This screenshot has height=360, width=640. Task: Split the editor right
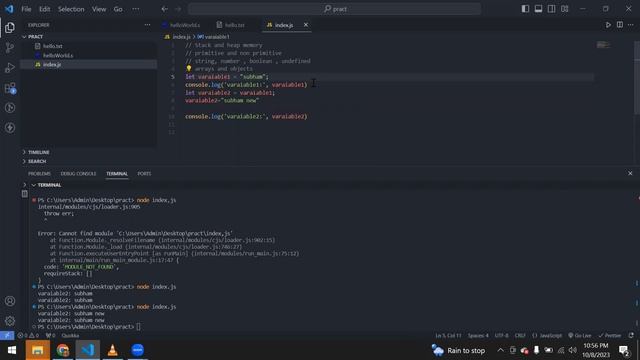[620, 25]
